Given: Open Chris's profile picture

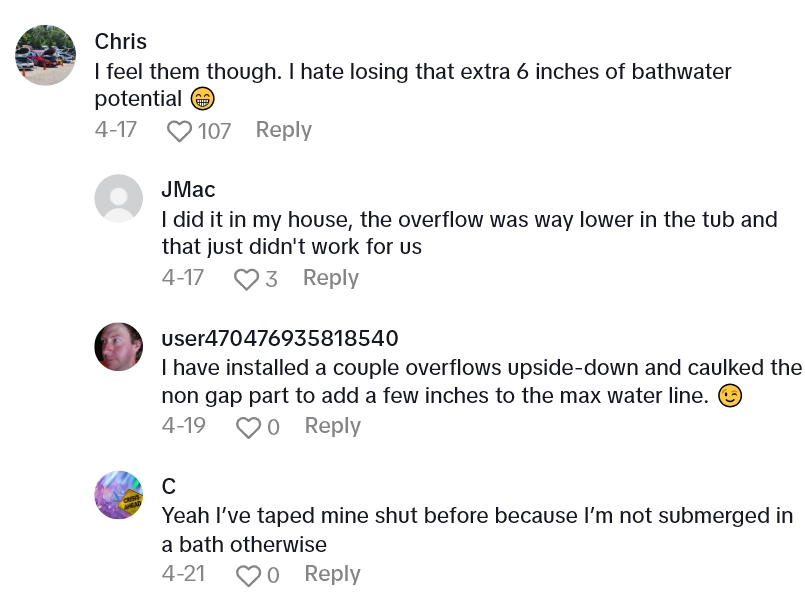Looking at the screenshot, I should tap(46, 55).
